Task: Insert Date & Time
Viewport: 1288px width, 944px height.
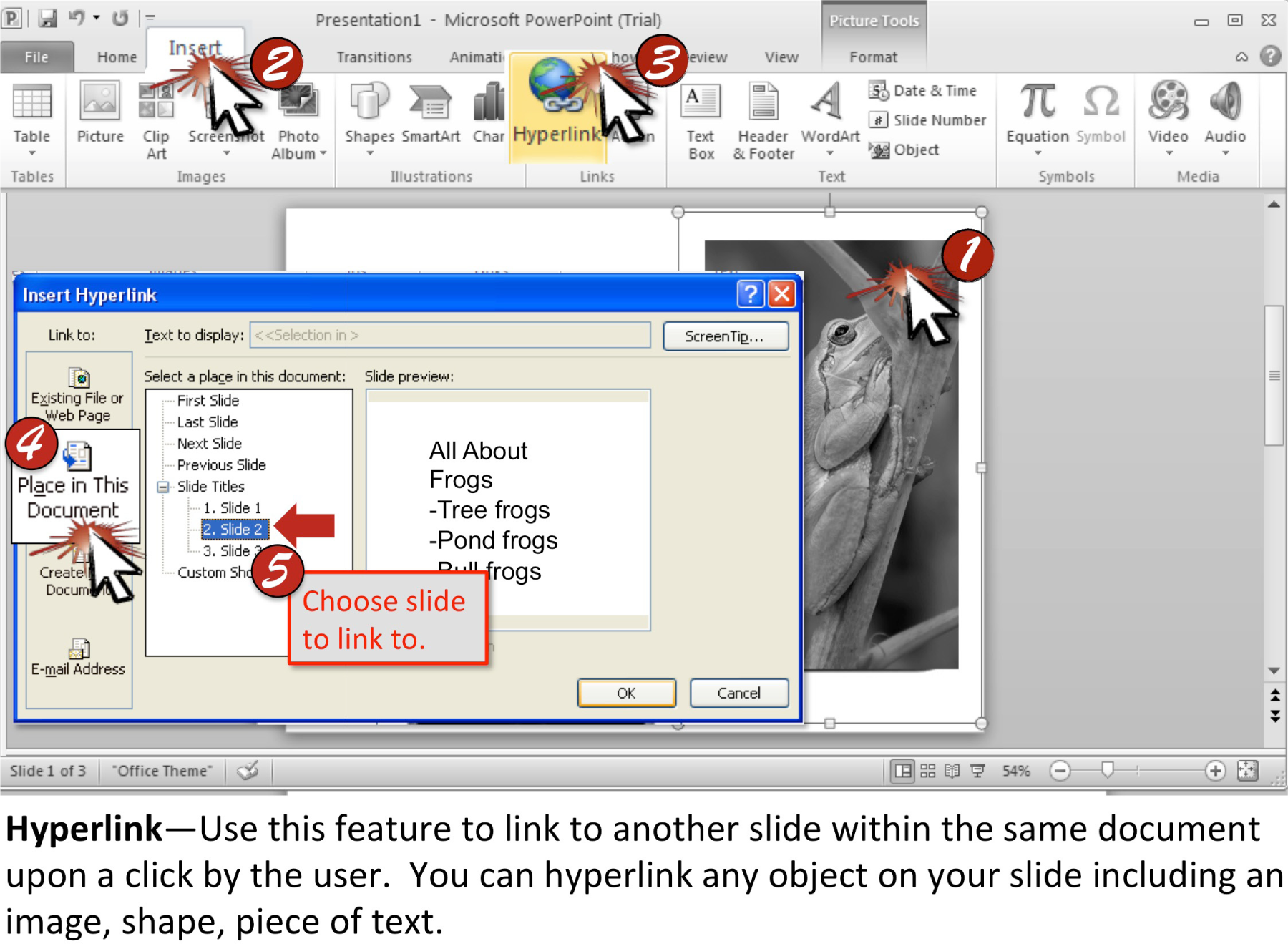Action: [x=923, y=91]
